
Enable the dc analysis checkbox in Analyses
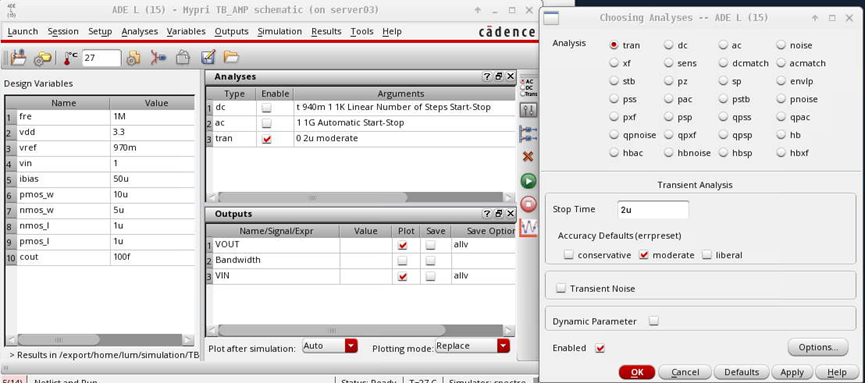pos(266,107)
